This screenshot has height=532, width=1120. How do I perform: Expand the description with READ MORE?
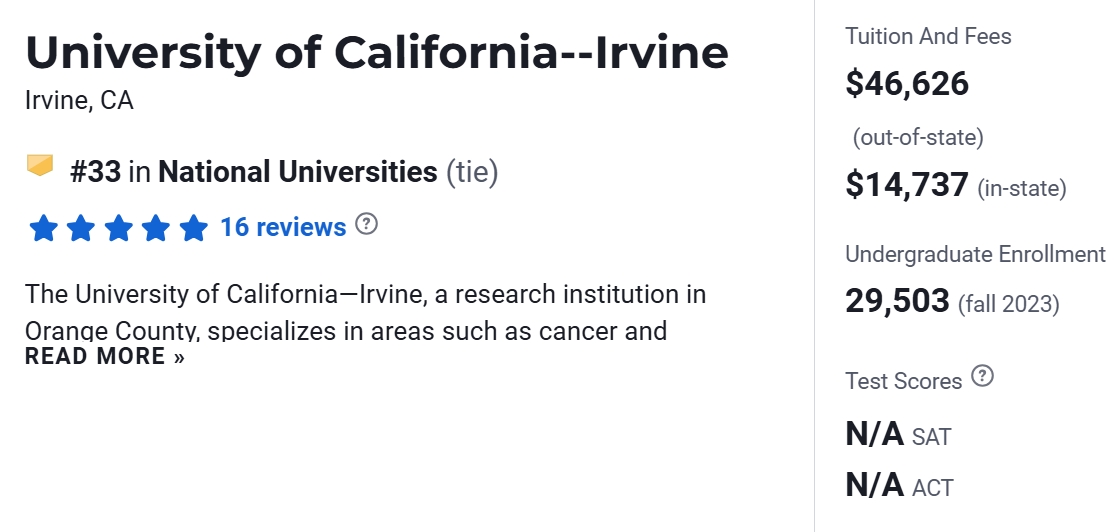coord(105,357)
